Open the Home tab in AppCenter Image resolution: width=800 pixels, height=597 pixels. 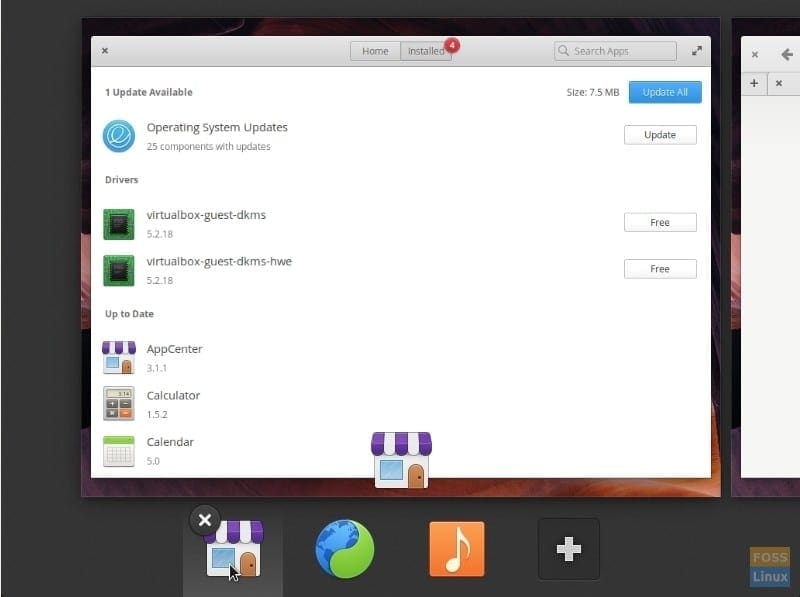(x=375, y=51)
